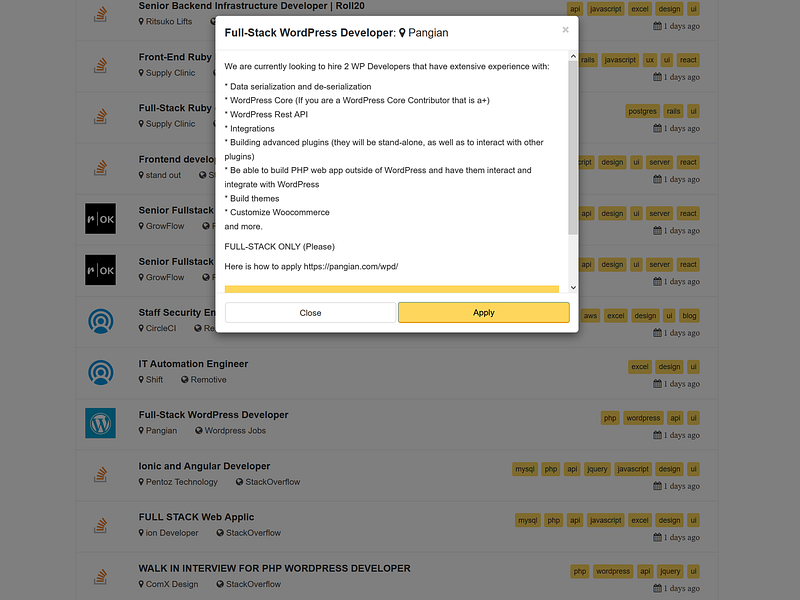Viewport: 800px width, 600px height.
Task: Click yellow banner at bottom of description
Action: click(x=392, y=289)
